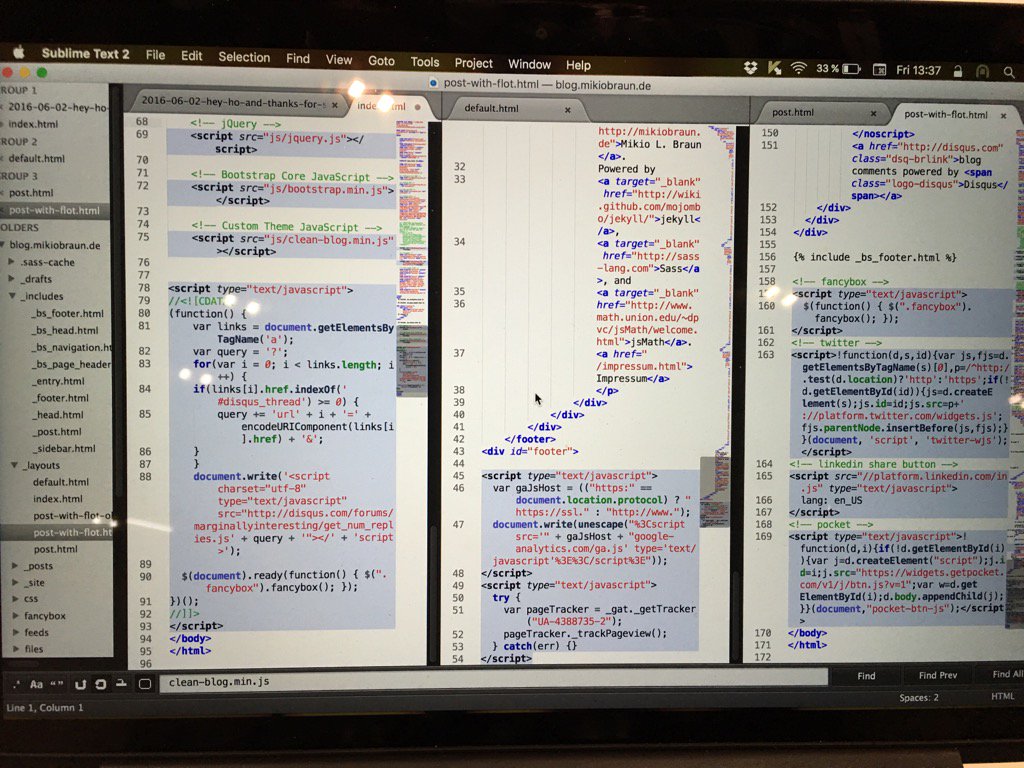
Task: Toggle case sensitive search (Aa)
Action: coord(37,684)
